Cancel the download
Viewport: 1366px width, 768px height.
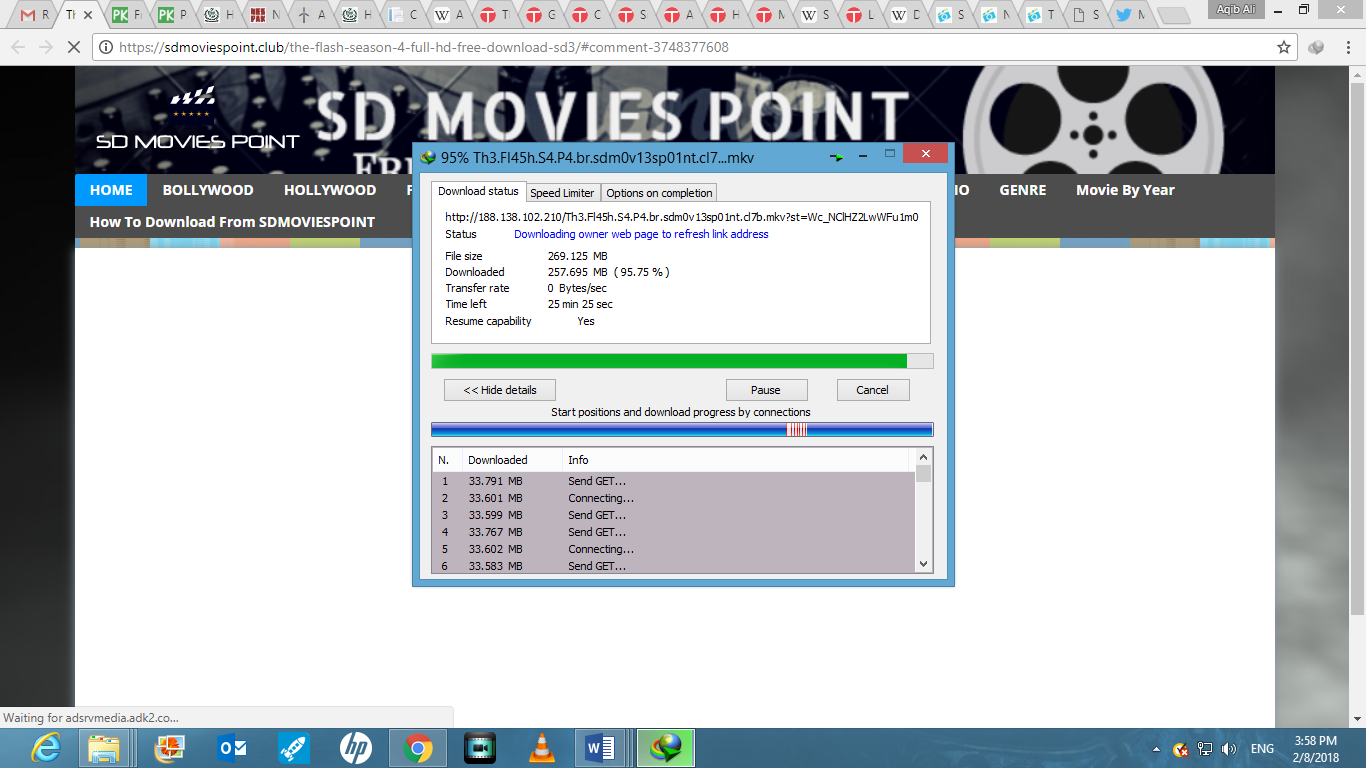coord(872,390)
